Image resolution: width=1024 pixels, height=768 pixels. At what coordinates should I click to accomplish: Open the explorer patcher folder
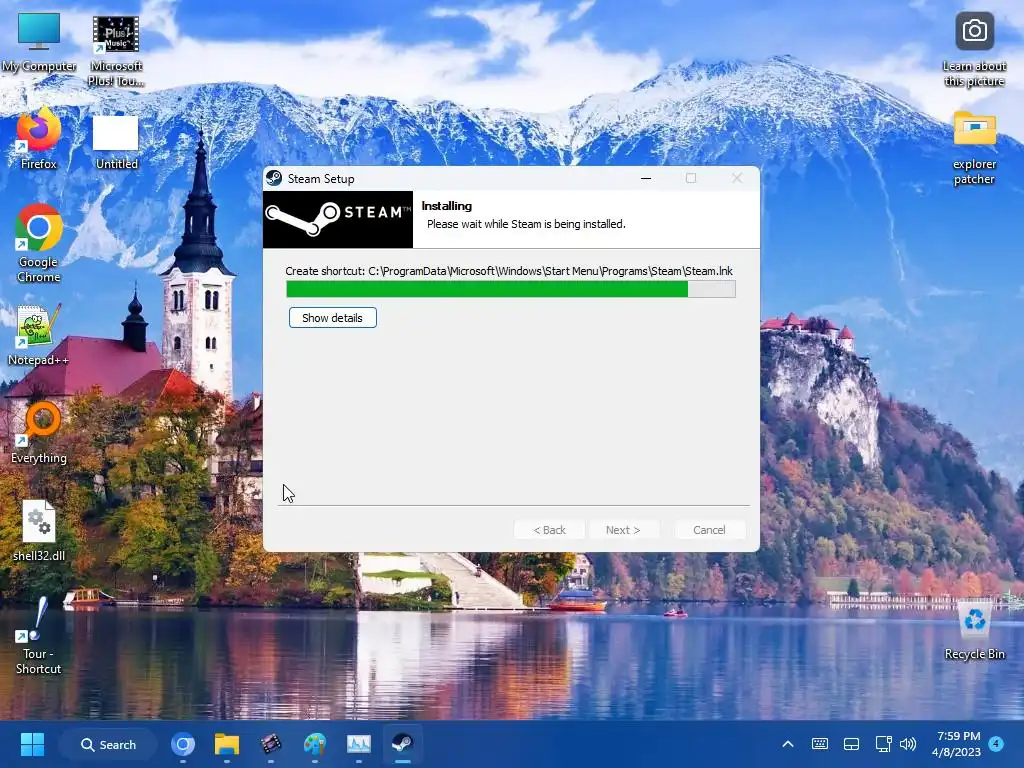coord(974,148)
